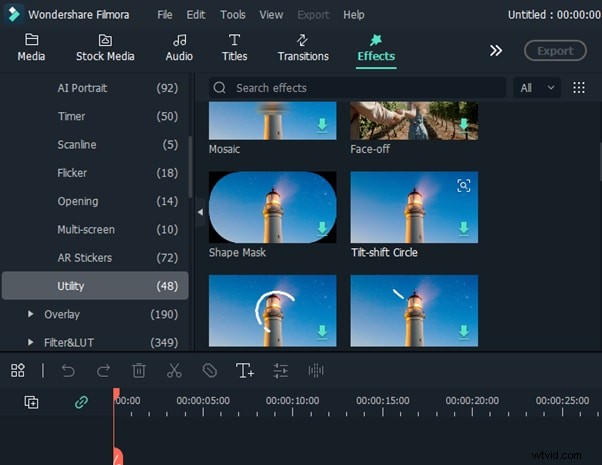Viewport: 602px width, 465px height.
Task: Undo the last action
Action: (68, 371)
